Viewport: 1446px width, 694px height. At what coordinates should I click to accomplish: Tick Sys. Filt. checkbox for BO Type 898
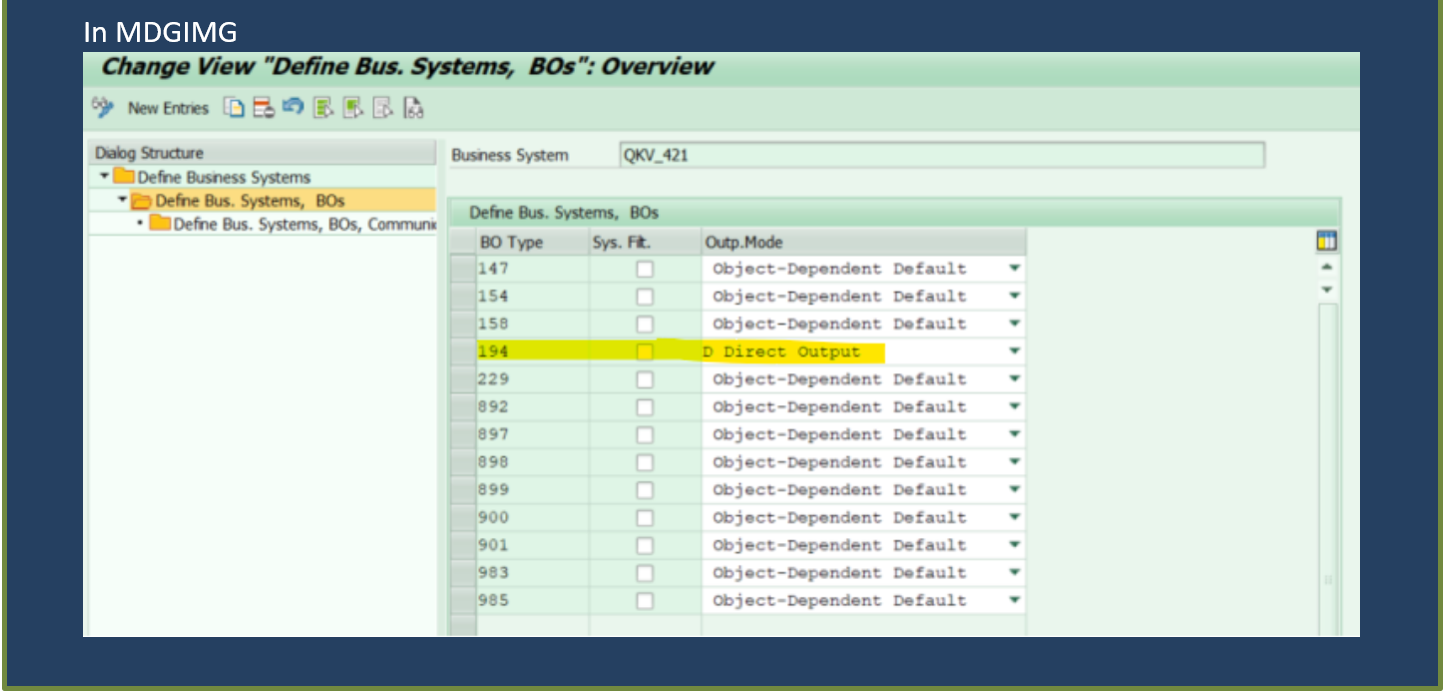645,463
